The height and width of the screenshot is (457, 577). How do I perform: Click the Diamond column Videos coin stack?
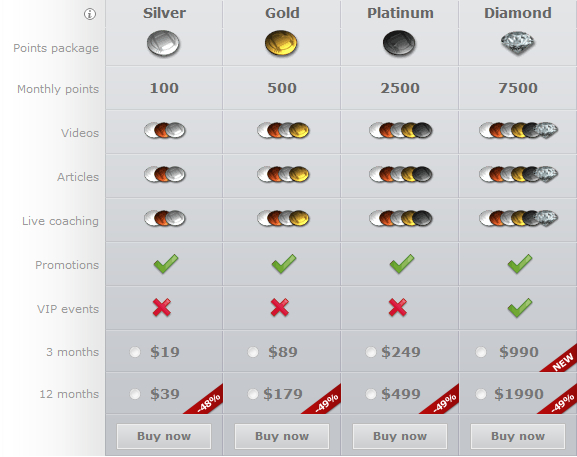pyautogui.click(x=518, y=130)
